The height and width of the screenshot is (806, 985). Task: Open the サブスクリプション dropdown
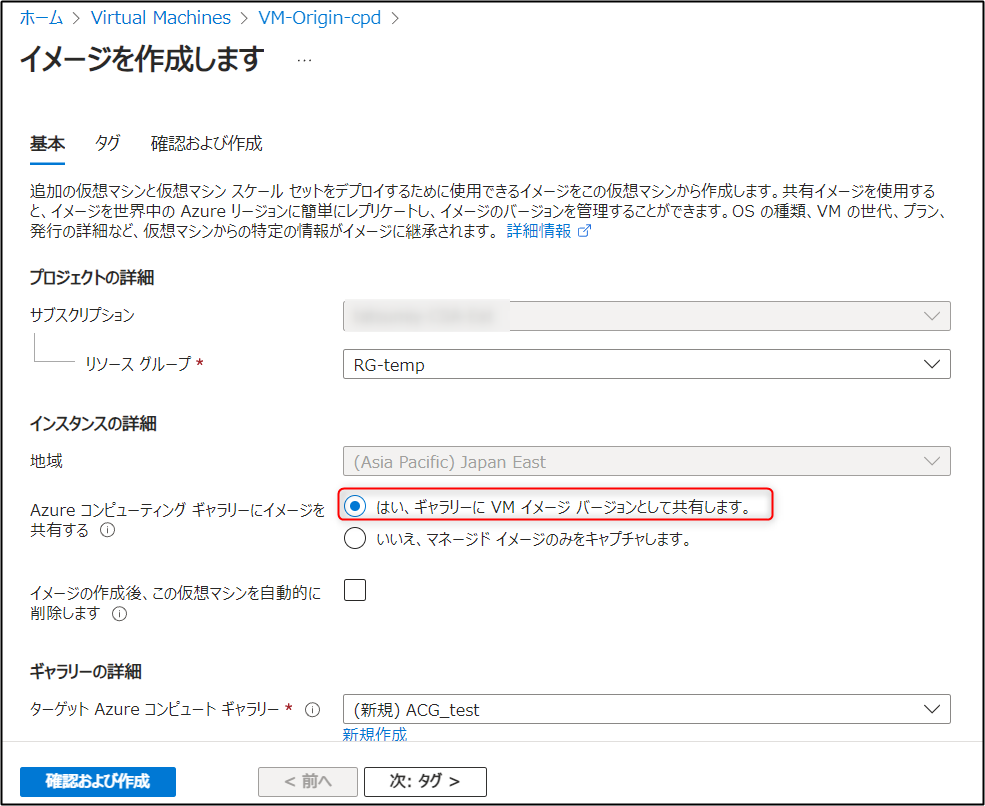point(646,316)
